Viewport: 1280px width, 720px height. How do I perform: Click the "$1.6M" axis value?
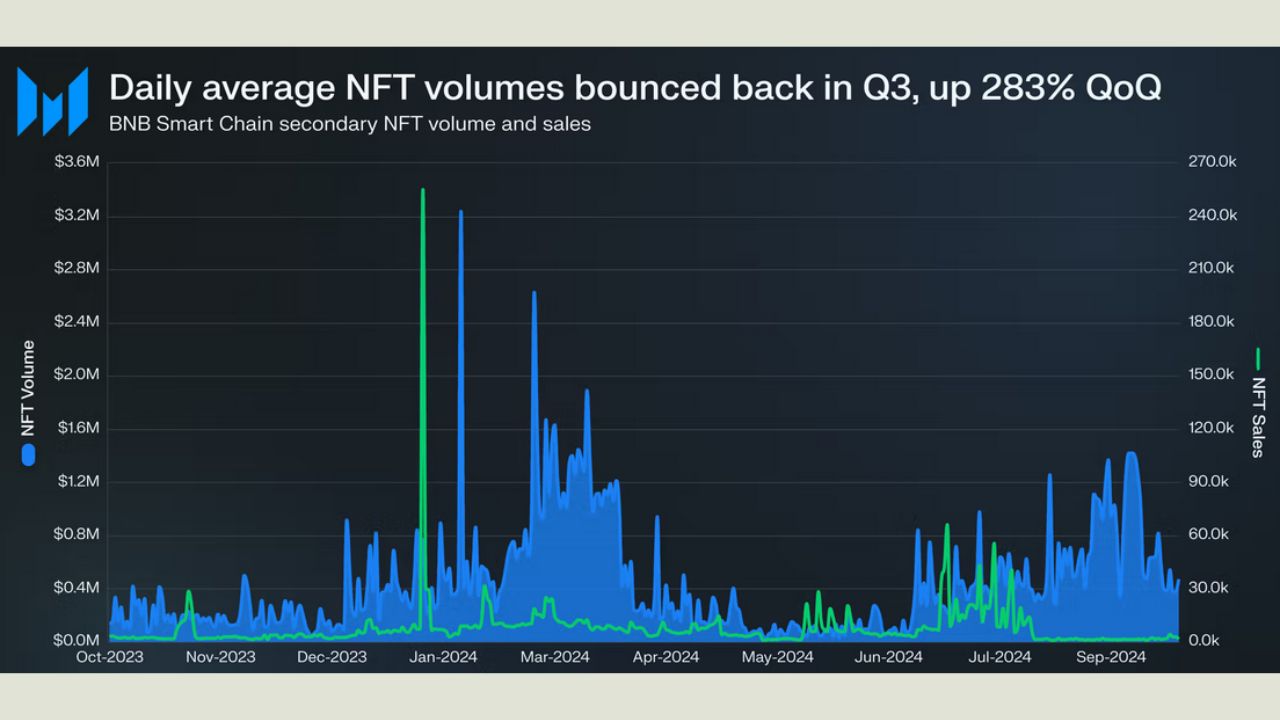(76, 428)
